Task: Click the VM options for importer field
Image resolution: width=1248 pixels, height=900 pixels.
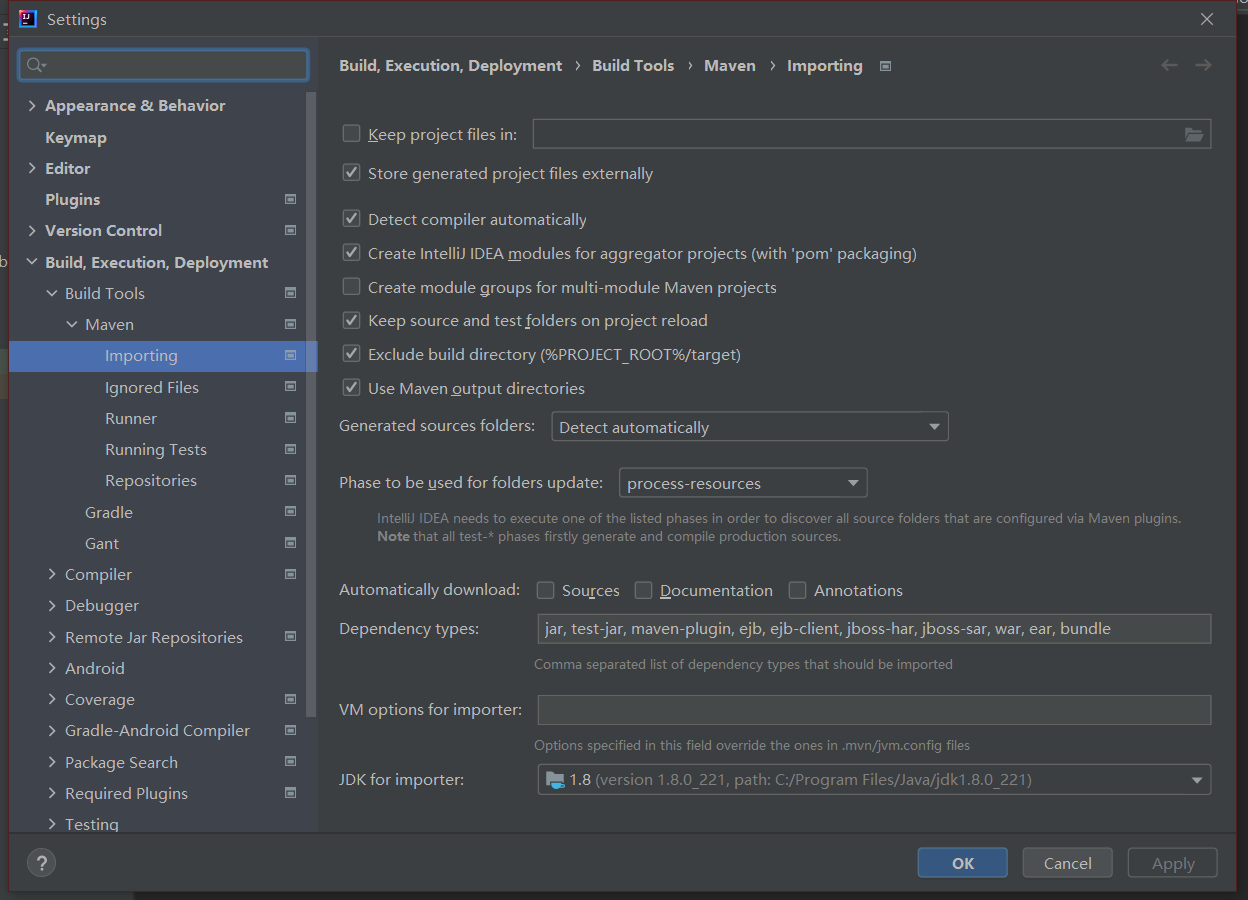Action: pyautogui.click(x=874, y=710)
